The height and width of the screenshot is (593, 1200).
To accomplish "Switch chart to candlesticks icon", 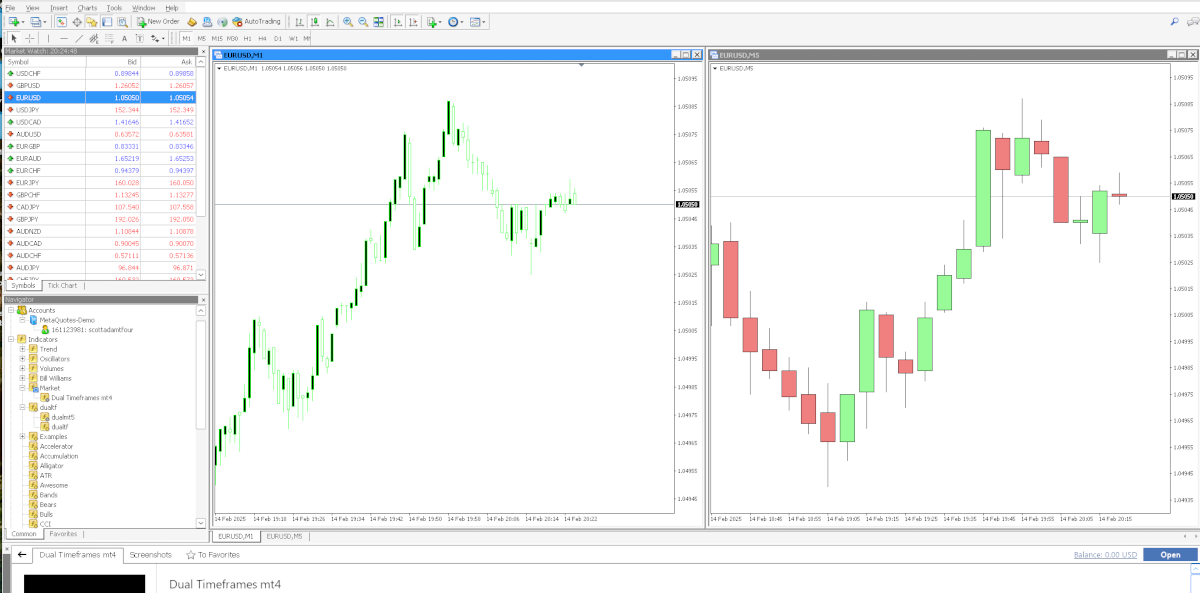I will [x=314, y=21].
